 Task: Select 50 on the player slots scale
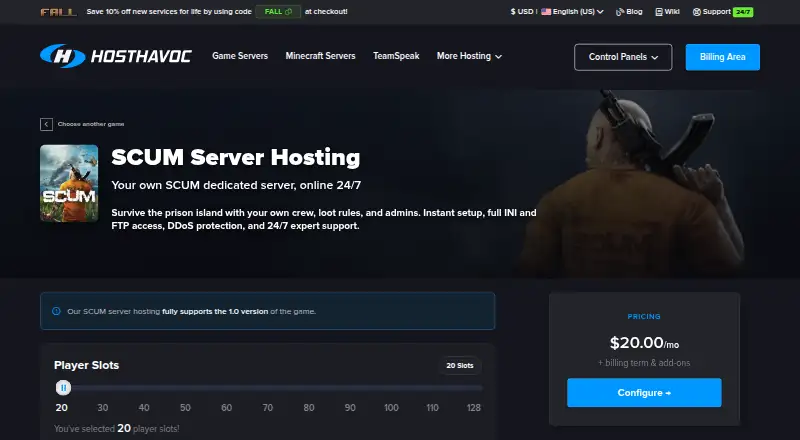(x=185, y=407)
